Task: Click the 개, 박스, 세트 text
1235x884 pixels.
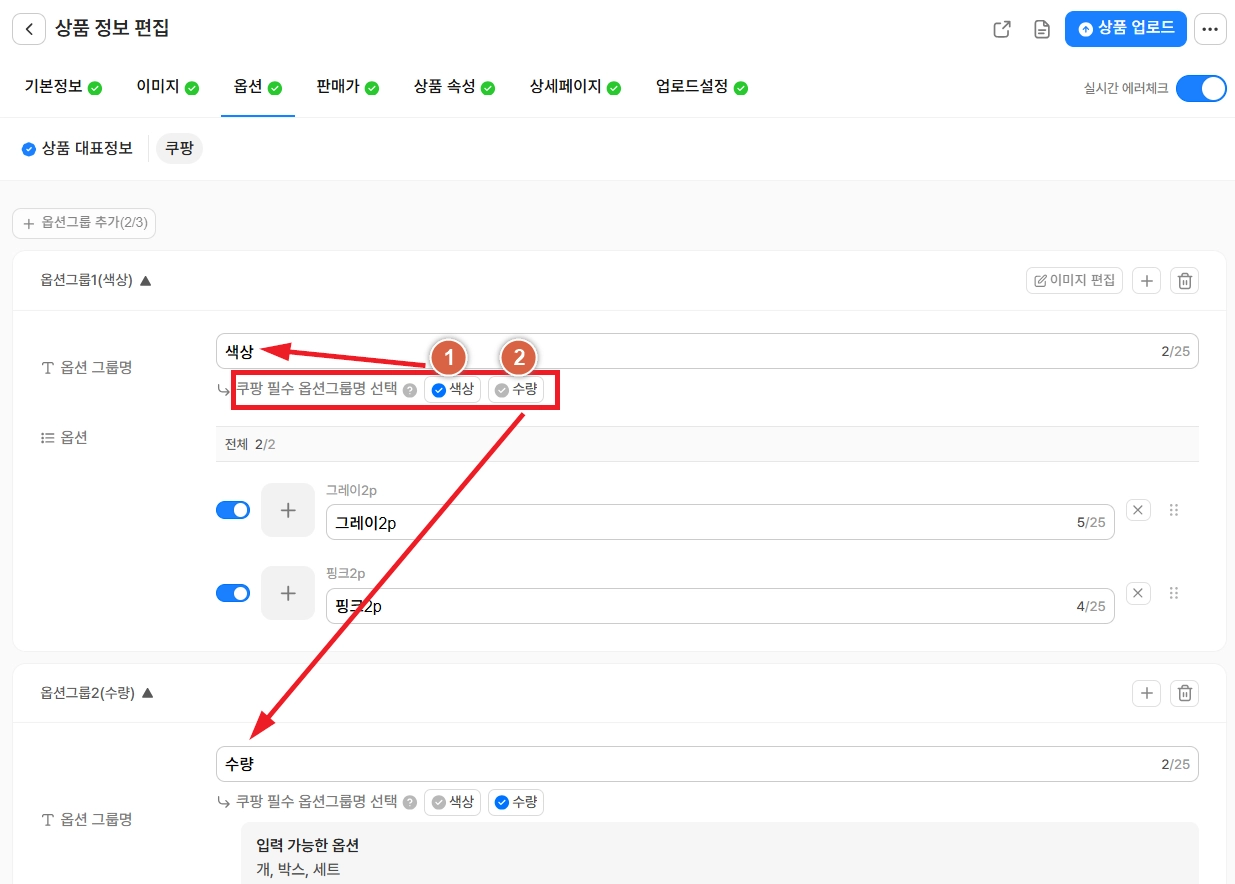Action: (x=298, y=870)
